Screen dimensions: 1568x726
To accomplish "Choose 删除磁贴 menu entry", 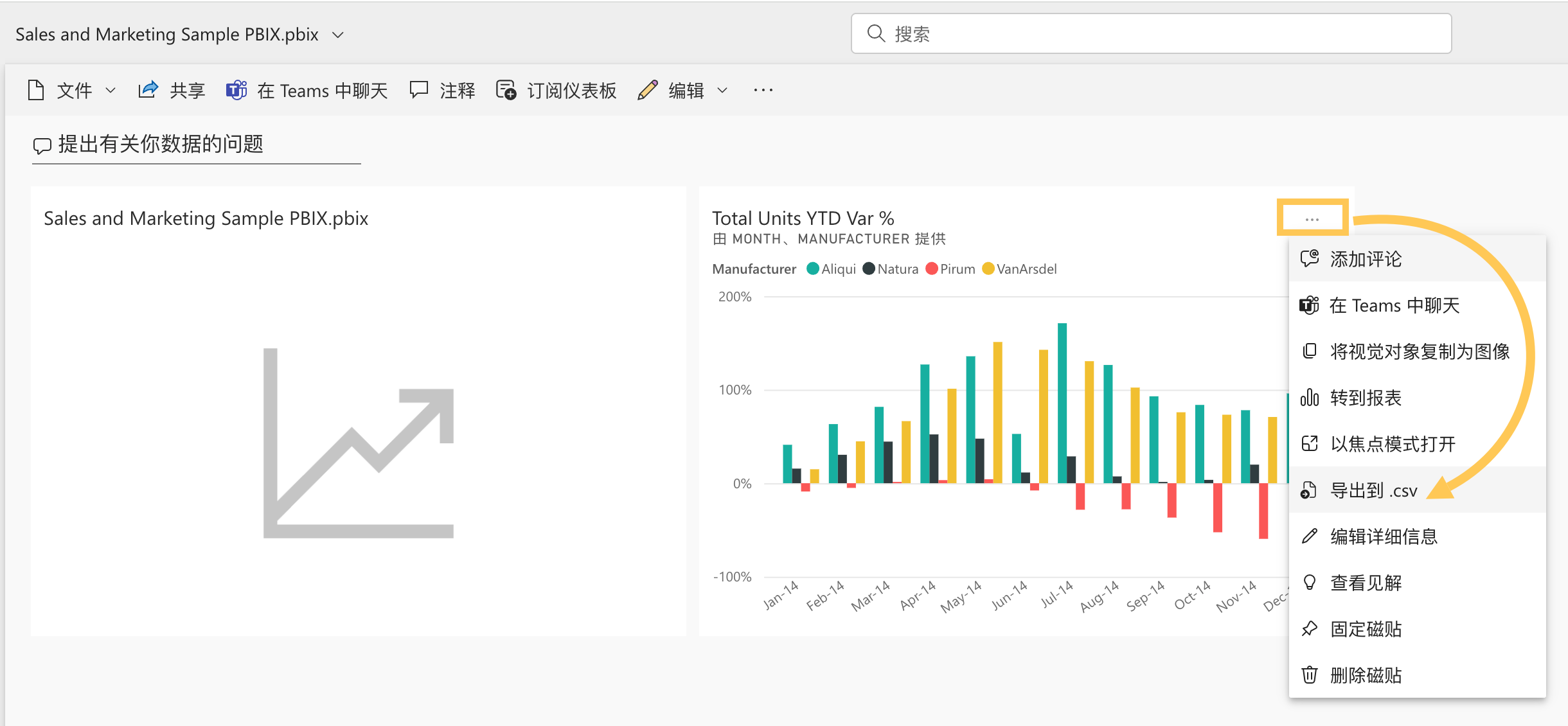I will click(x=1417, y=675).
